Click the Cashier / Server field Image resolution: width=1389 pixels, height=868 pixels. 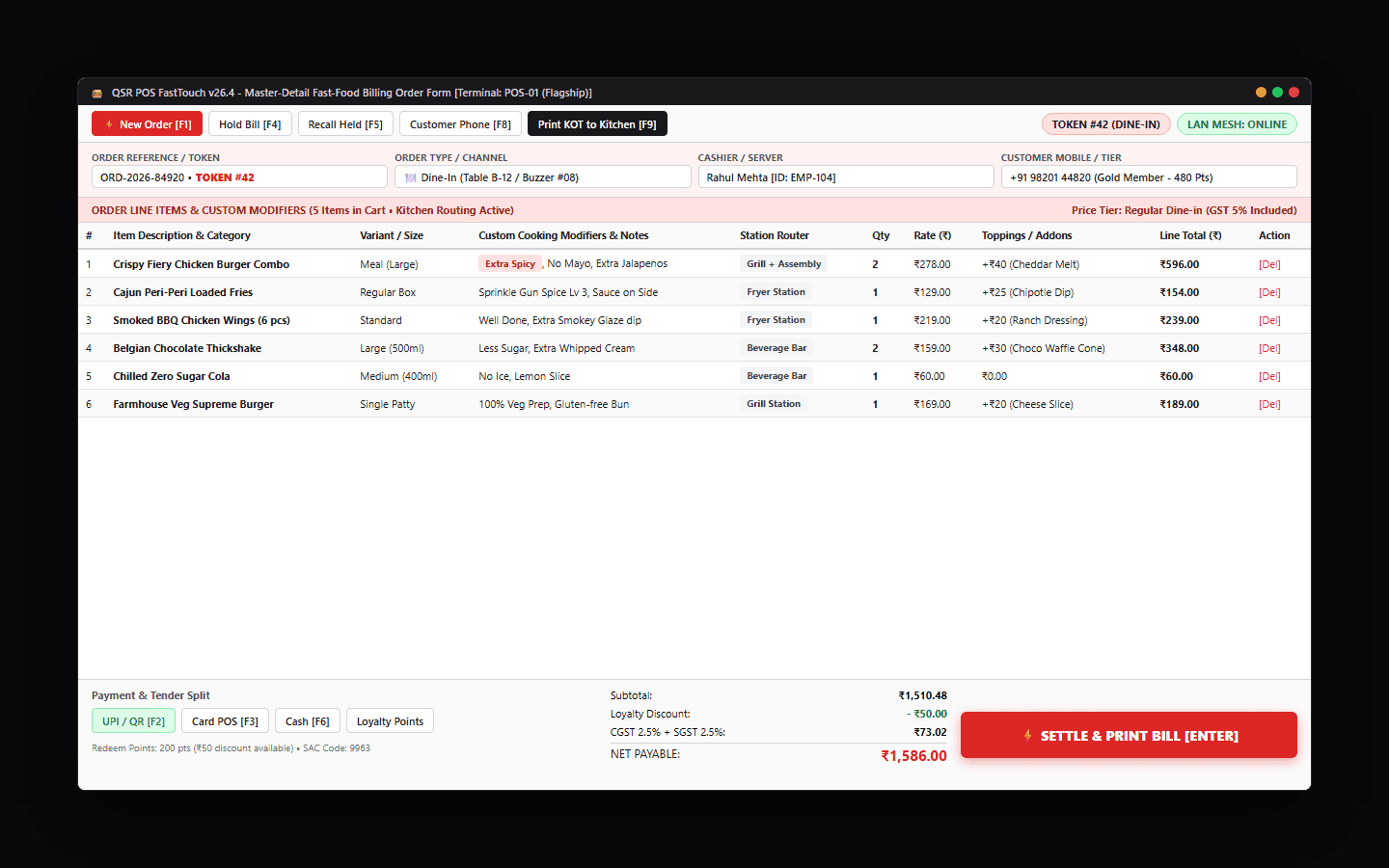[x=846, y=177]
